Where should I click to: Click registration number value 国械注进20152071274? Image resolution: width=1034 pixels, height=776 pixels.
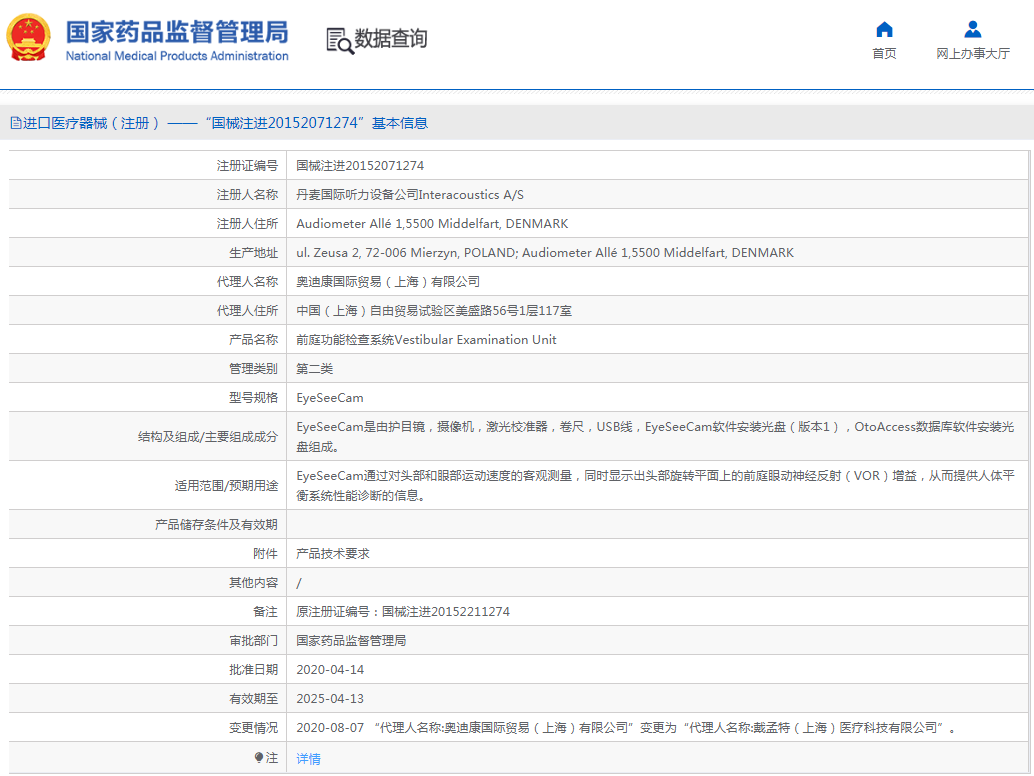point(360,166)
